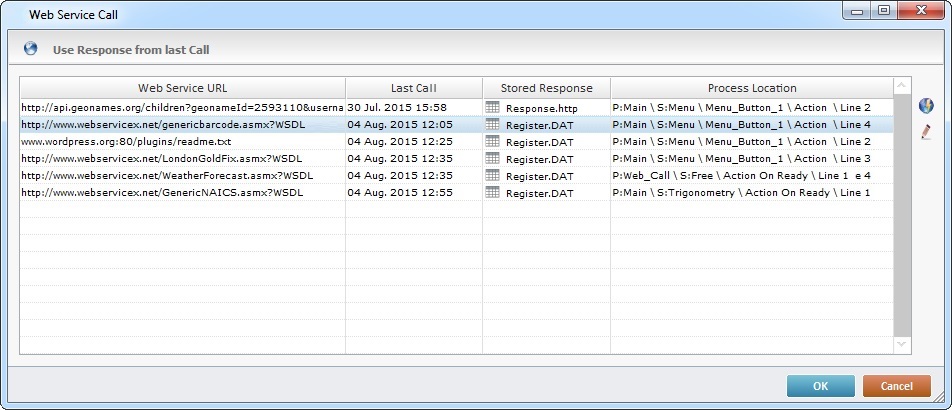Select the api.geonames.org URL row
The height and width of the screenshot is (410, 952).
click(x=182, y=107)
